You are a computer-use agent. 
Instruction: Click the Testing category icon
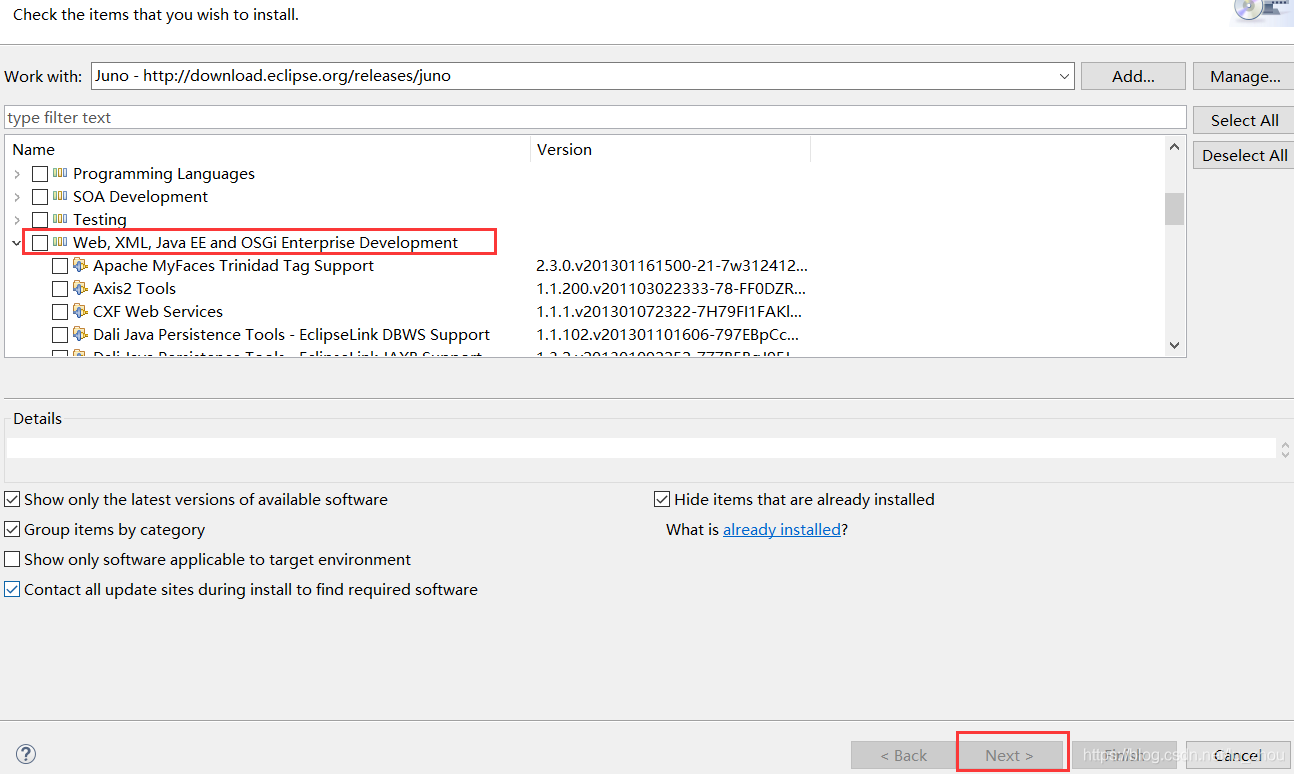[60, 219]
